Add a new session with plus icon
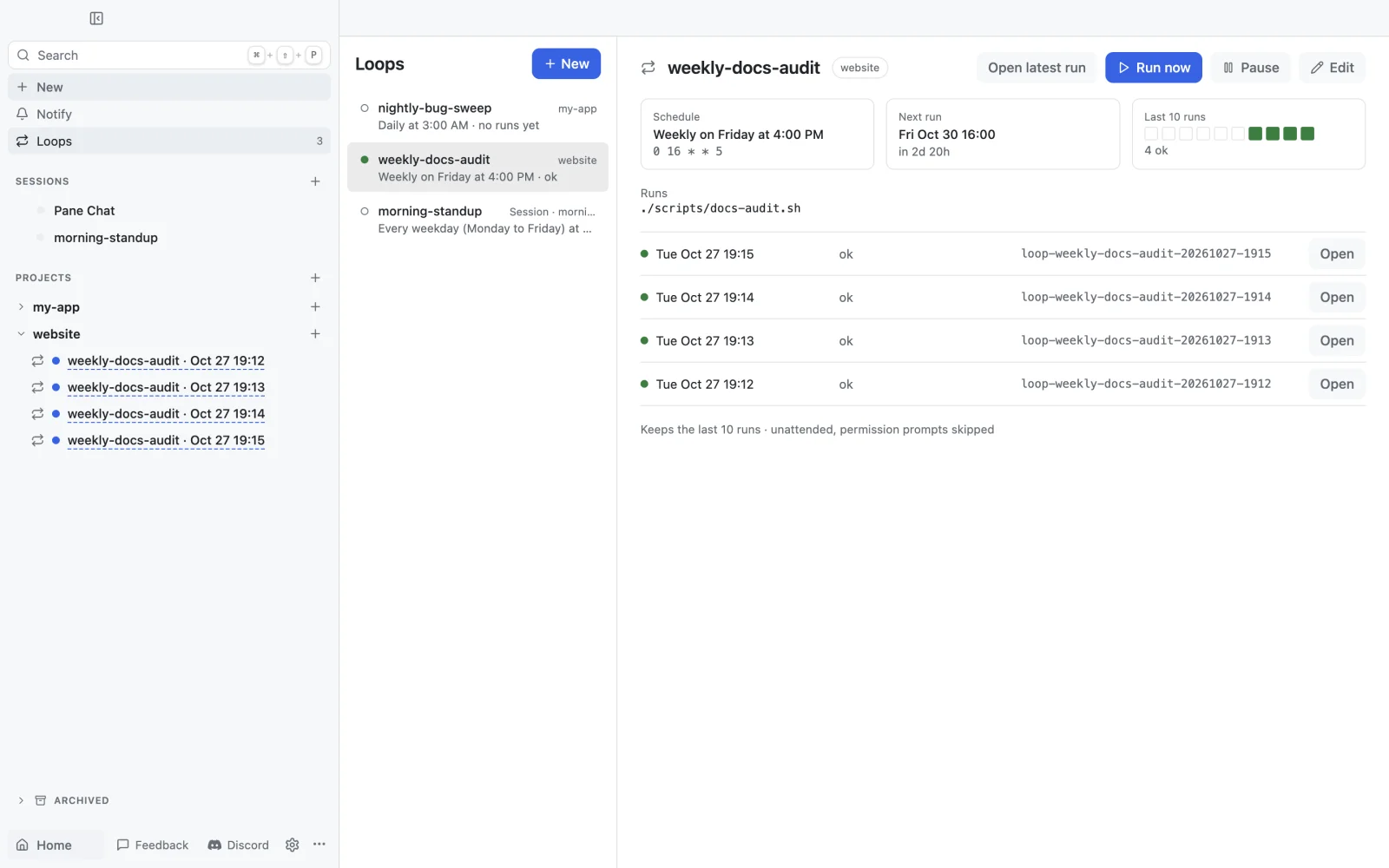 click(x=315, y=181)
